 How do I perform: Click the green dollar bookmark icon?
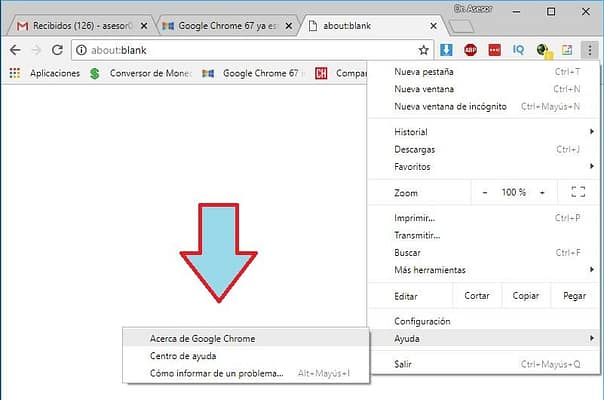[95, 73]
